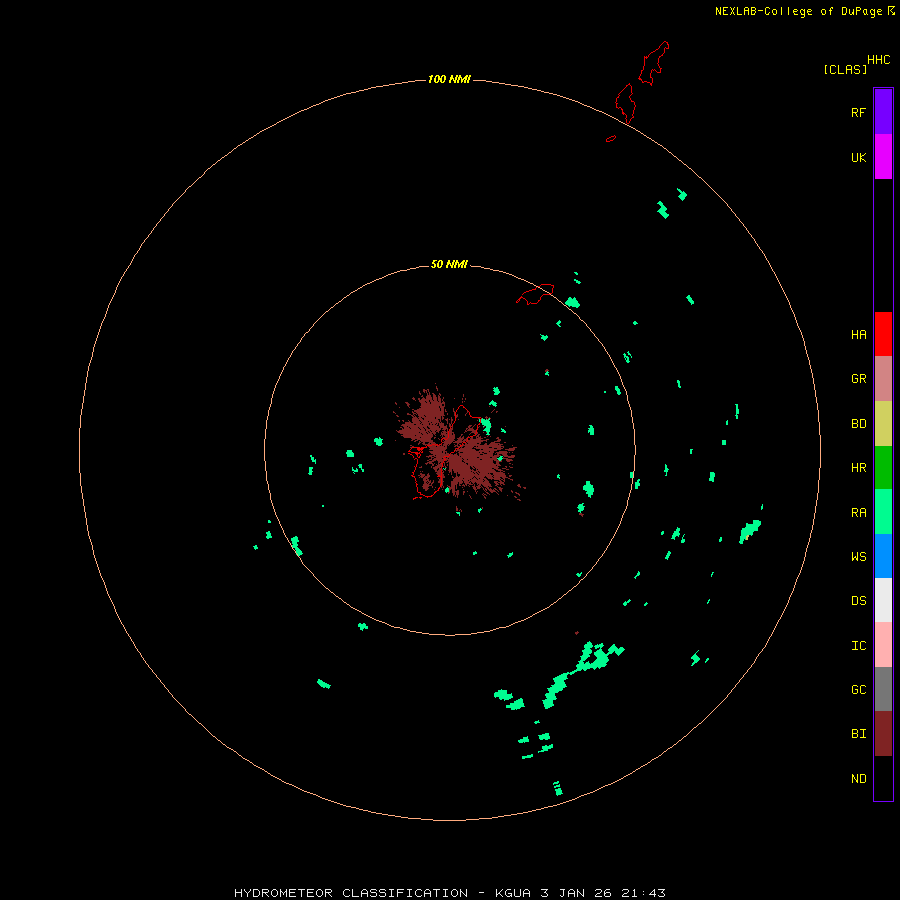Screen dimensions: 900x900
Task: Click the ND legend label
Action: click(x=858, y=779)
